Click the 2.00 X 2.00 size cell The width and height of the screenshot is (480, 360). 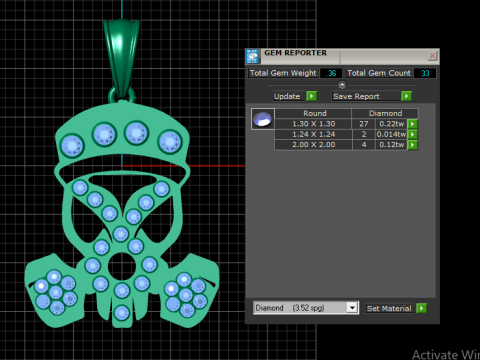tap(313, 145)
